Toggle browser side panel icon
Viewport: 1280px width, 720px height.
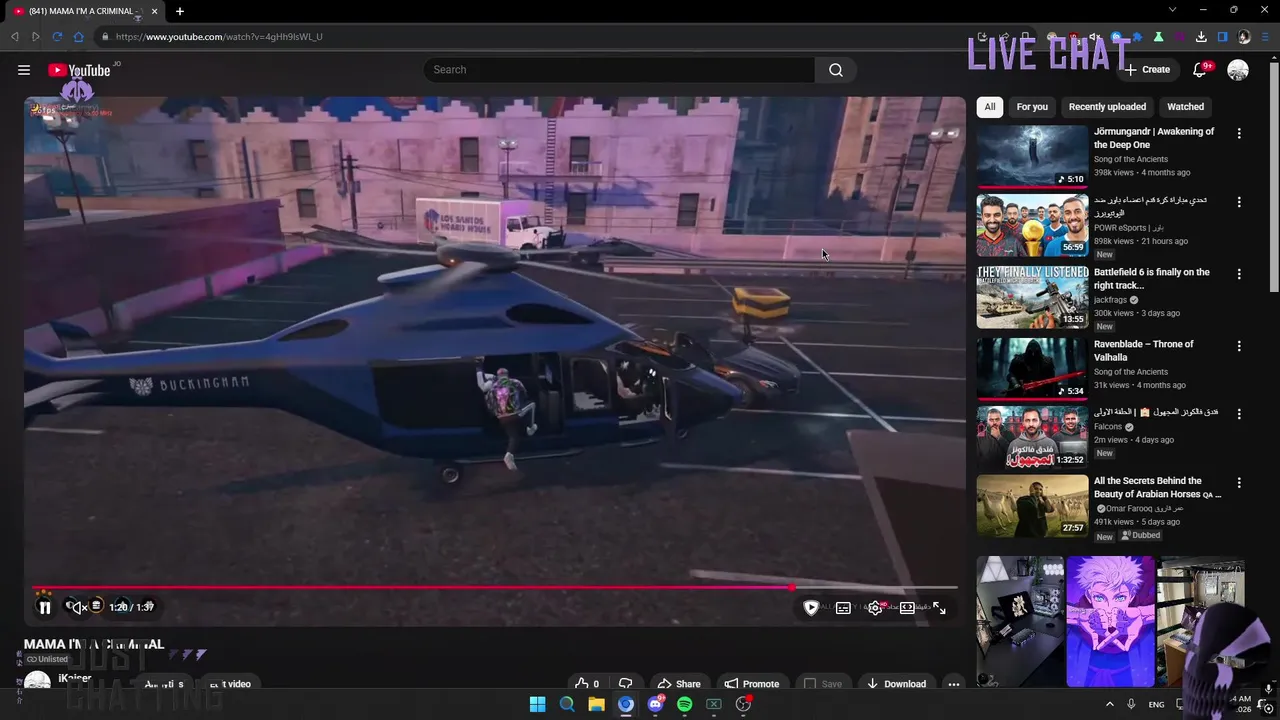pos(1222,37)
